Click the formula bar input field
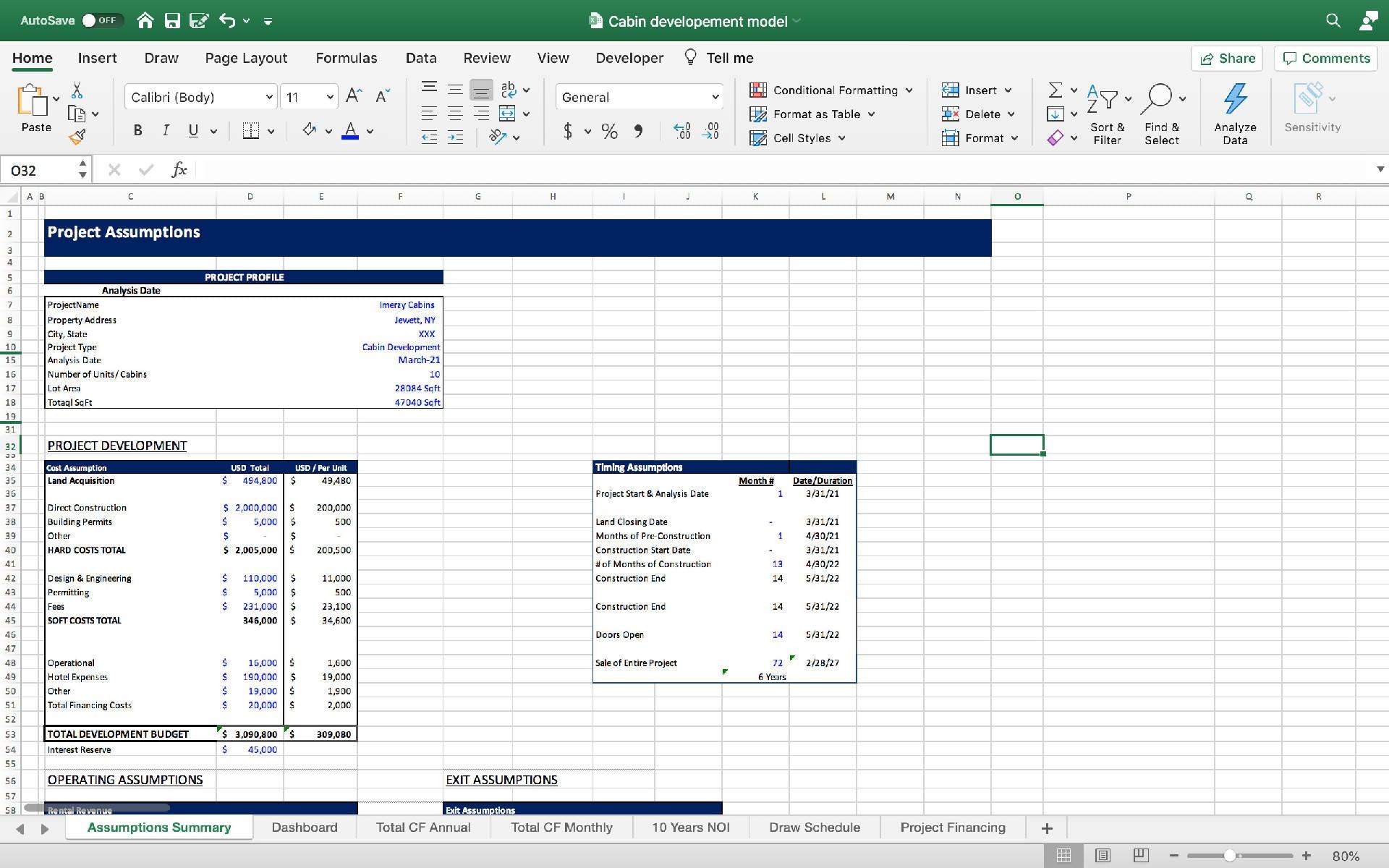The width and height of the screenshot is (1389, 868). 785,170
